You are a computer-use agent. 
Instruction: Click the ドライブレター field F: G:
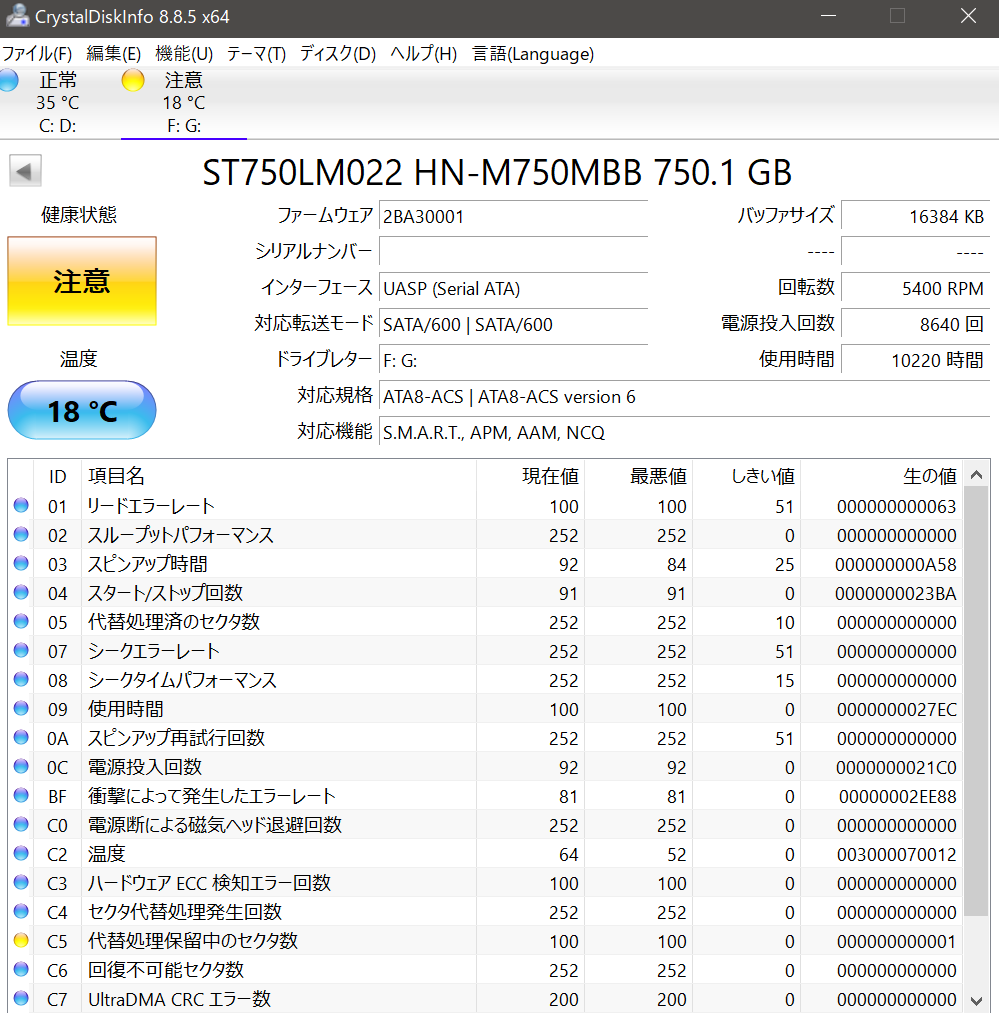click(x=514, y=360)
